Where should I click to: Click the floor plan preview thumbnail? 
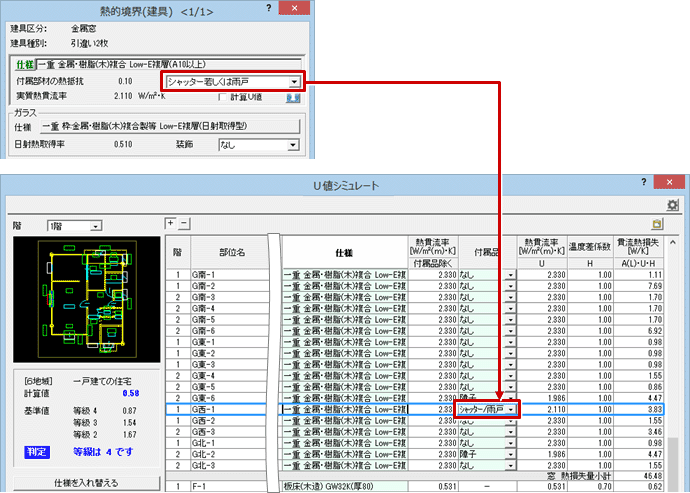[87, 299]
